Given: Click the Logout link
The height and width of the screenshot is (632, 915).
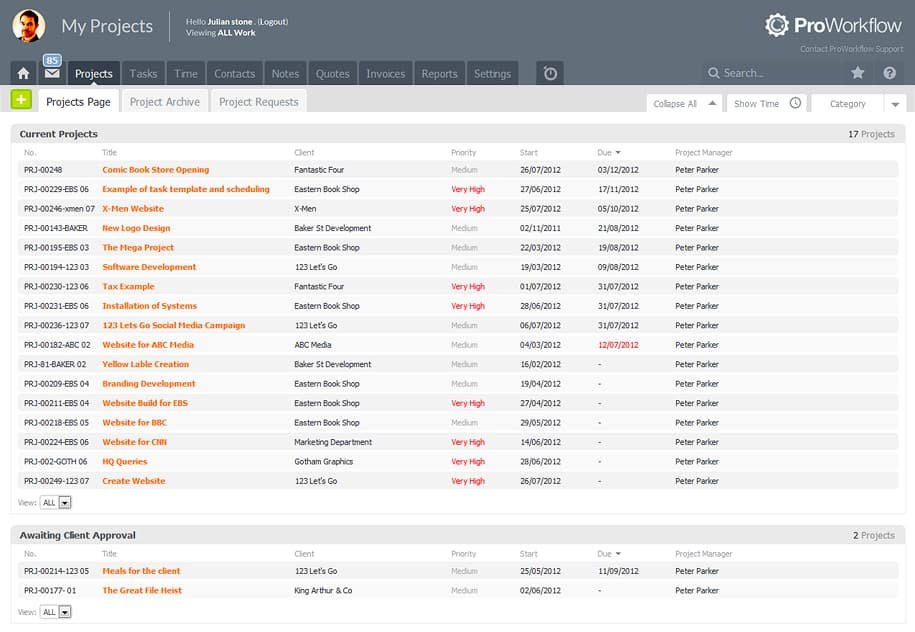Looking at the screenshot, I should [273, 22].
